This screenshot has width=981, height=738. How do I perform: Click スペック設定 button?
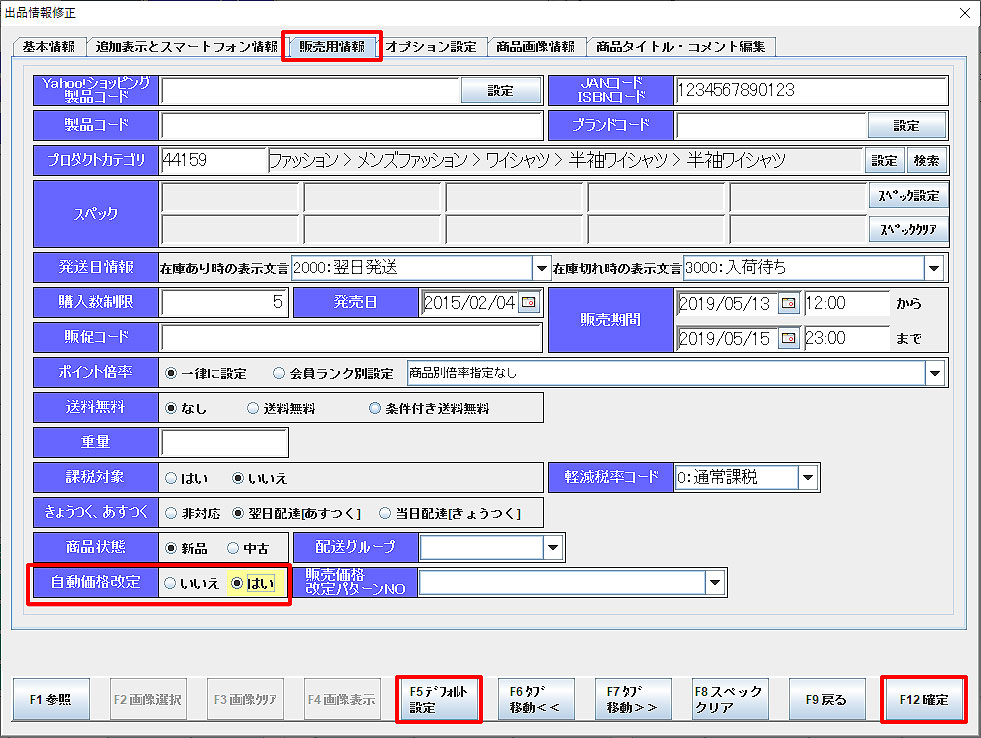coord(907,196)
